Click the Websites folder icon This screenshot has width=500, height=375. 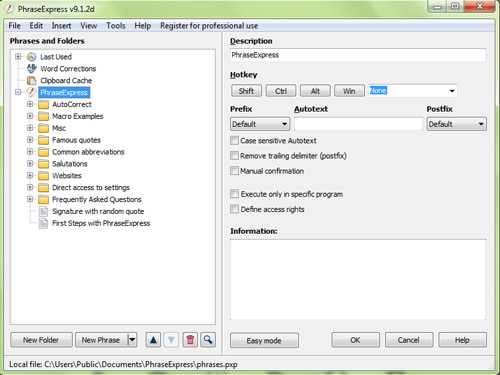pyautogui.click(x=43, y=176)
